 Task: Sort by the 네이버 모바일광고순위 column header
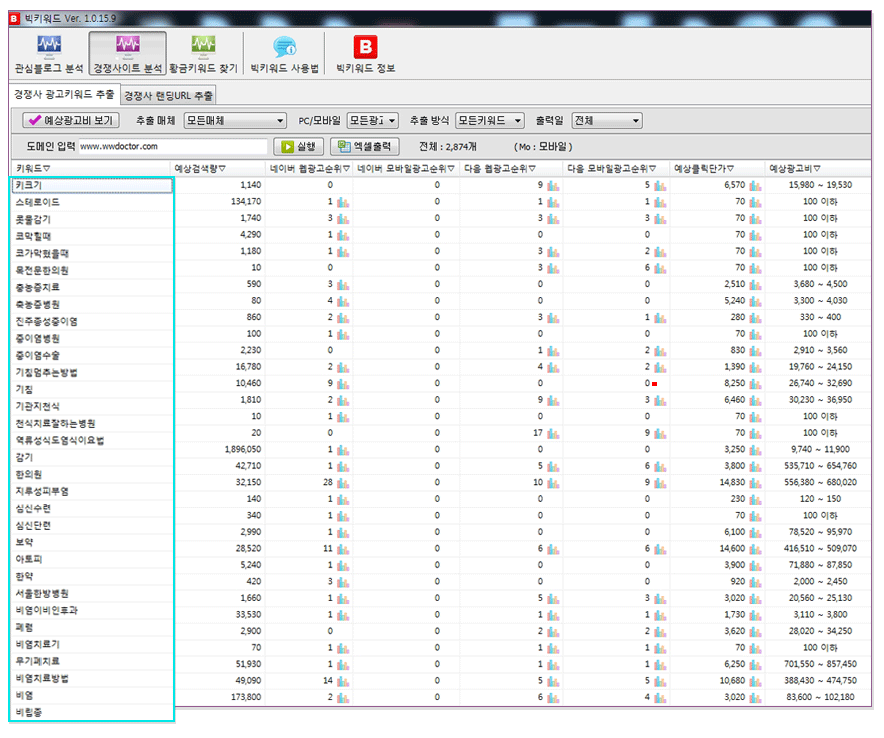[x=406, y=168]
